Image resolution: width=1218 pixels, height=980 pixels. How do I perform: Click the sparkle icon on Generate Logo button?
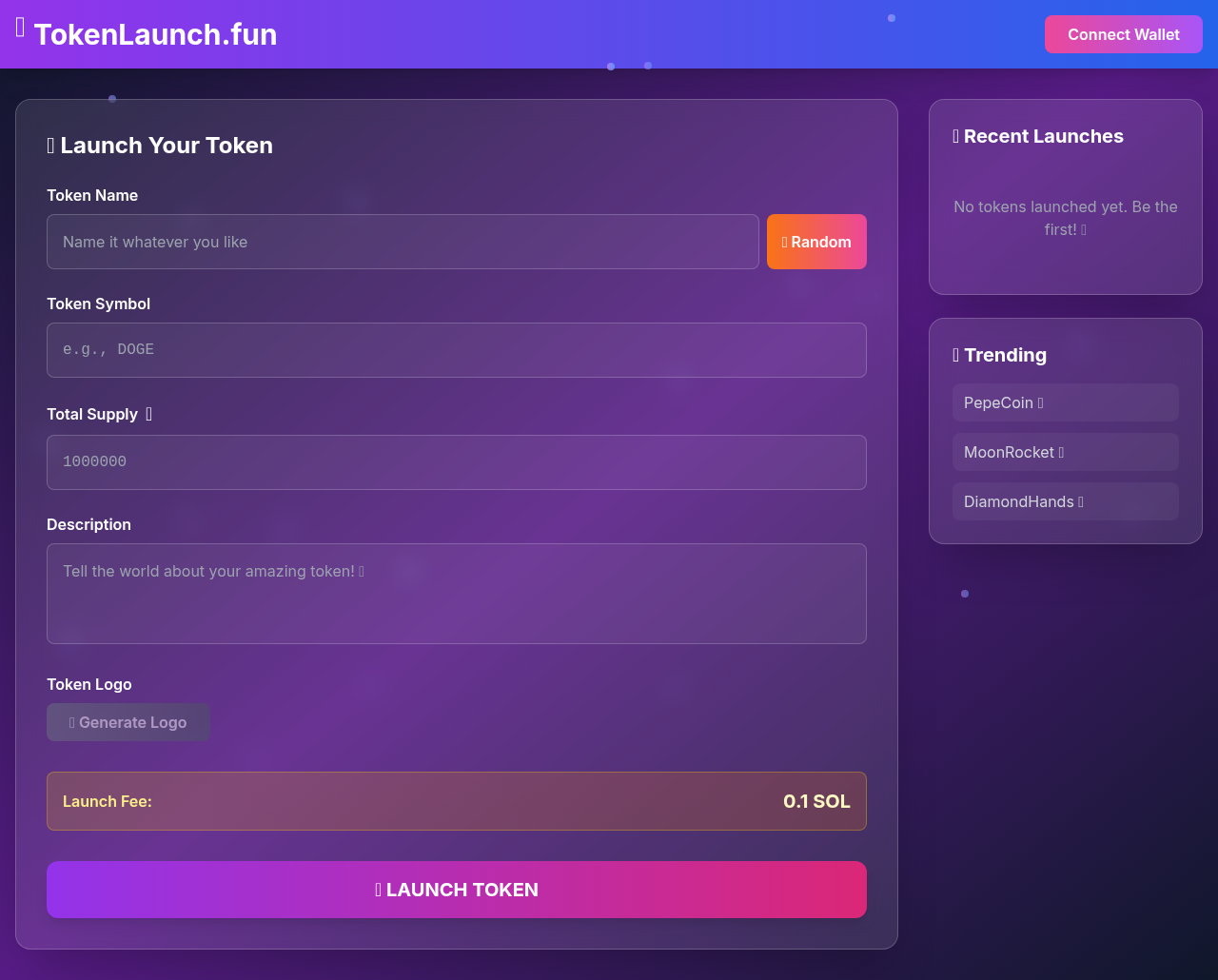(x=71, y=722)
